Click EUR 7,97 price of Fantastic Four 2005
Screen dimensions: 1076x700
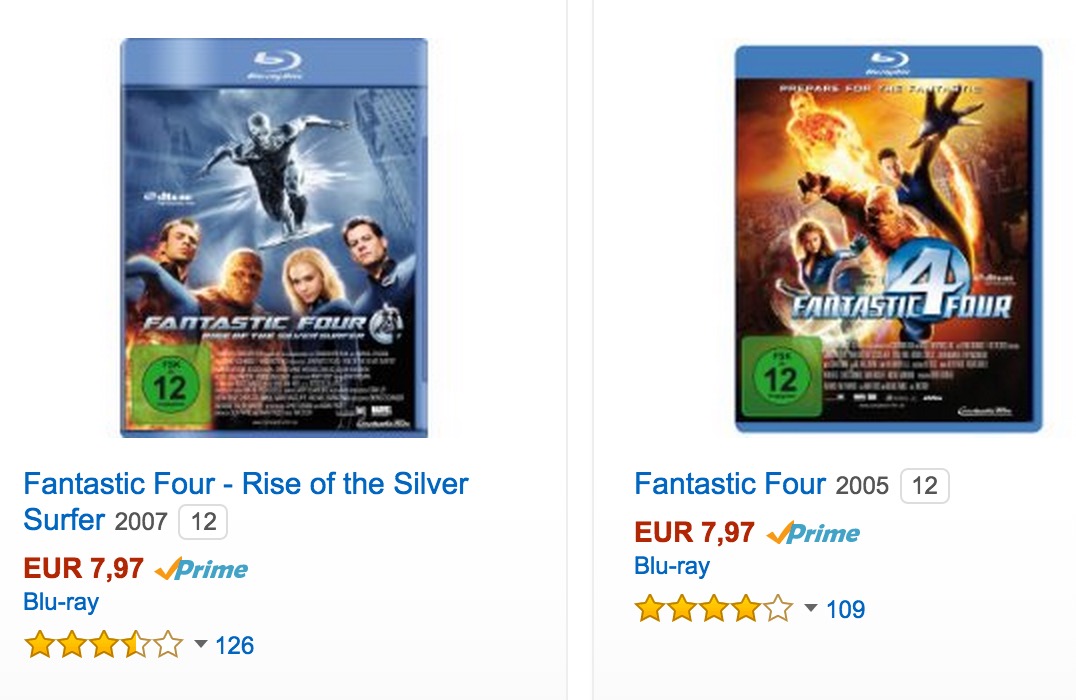[695, 532]
